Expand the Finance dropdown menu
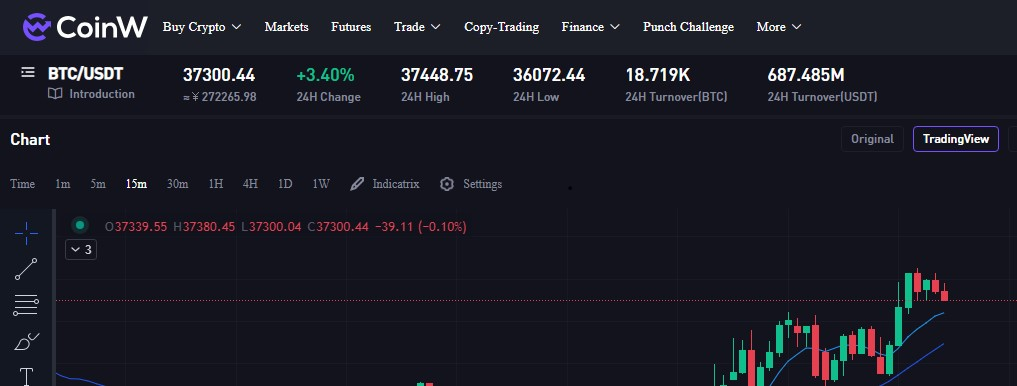The image size is (1017, 386). coord(590,27)
